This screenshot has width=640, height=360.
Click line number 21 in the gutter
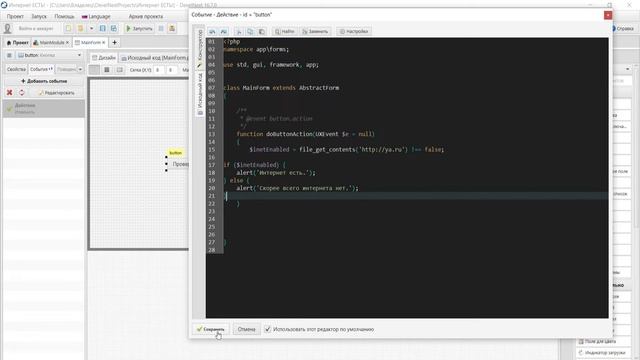(211, 196)
